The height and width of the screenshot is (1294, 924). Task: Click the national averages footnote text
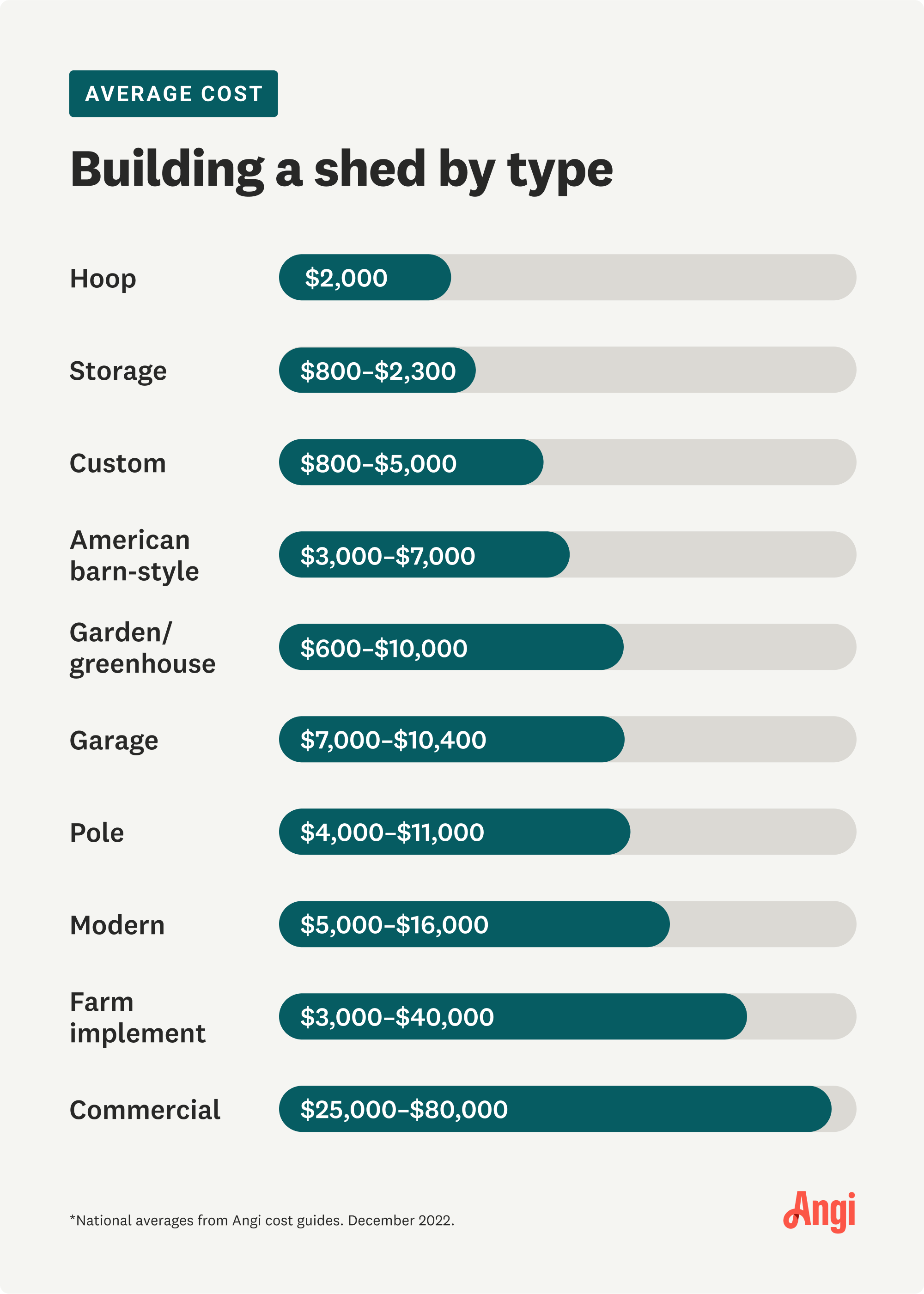(262, 1221)
